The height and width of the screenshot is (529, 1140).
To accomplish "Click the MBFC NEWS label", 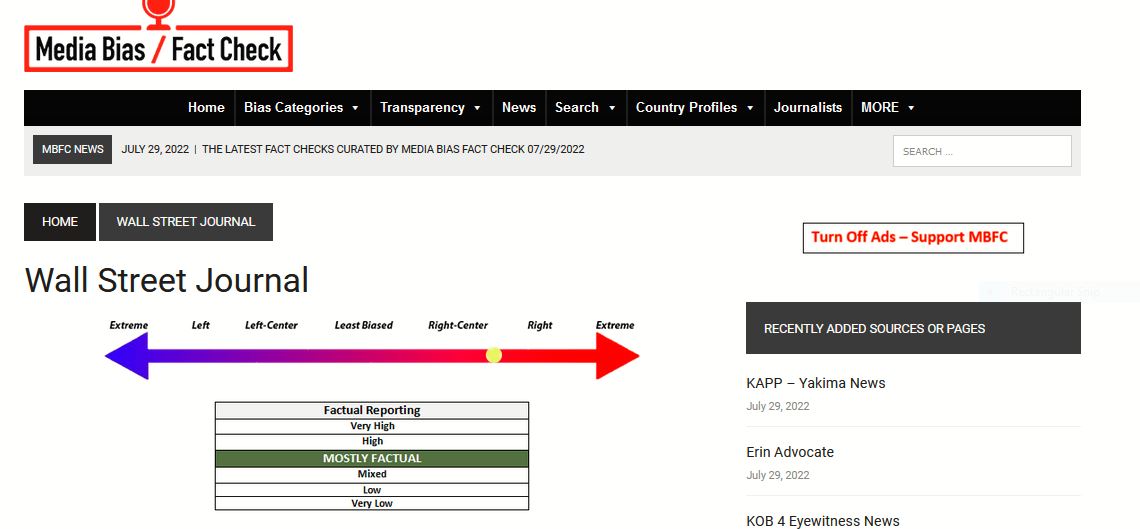I will 72,150.
